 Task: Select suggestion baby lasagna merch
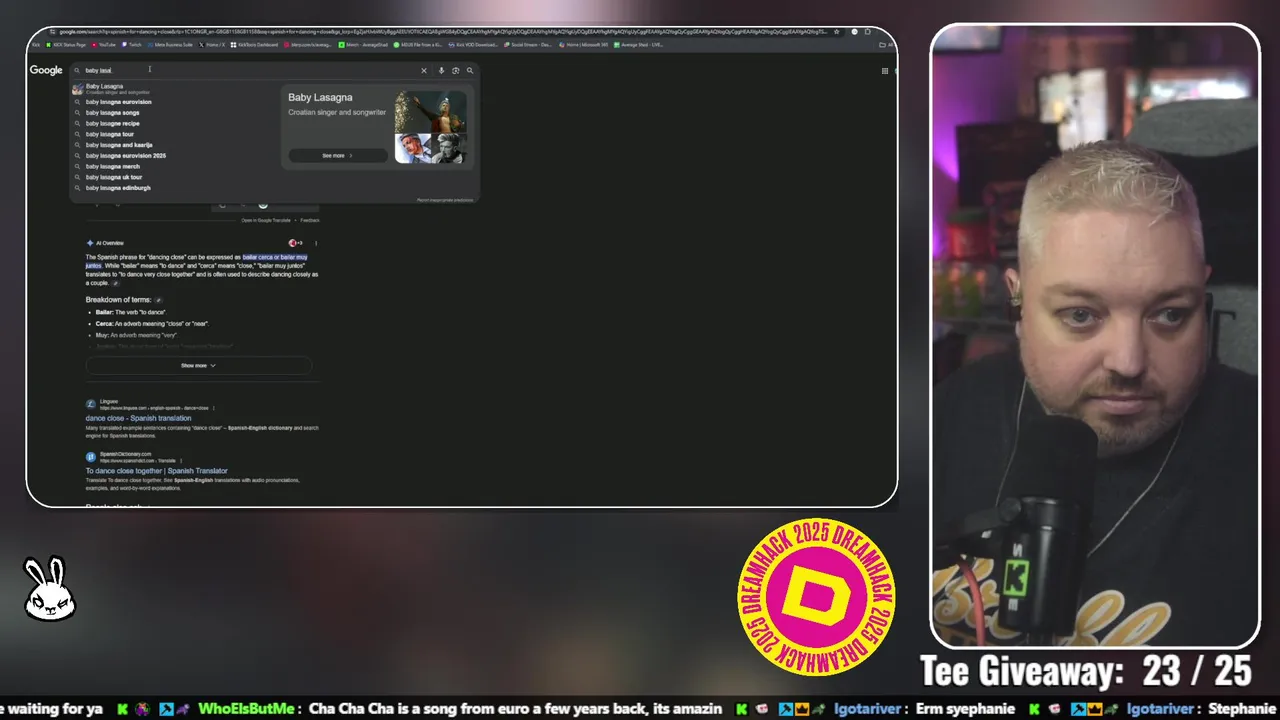click(112, 166)
